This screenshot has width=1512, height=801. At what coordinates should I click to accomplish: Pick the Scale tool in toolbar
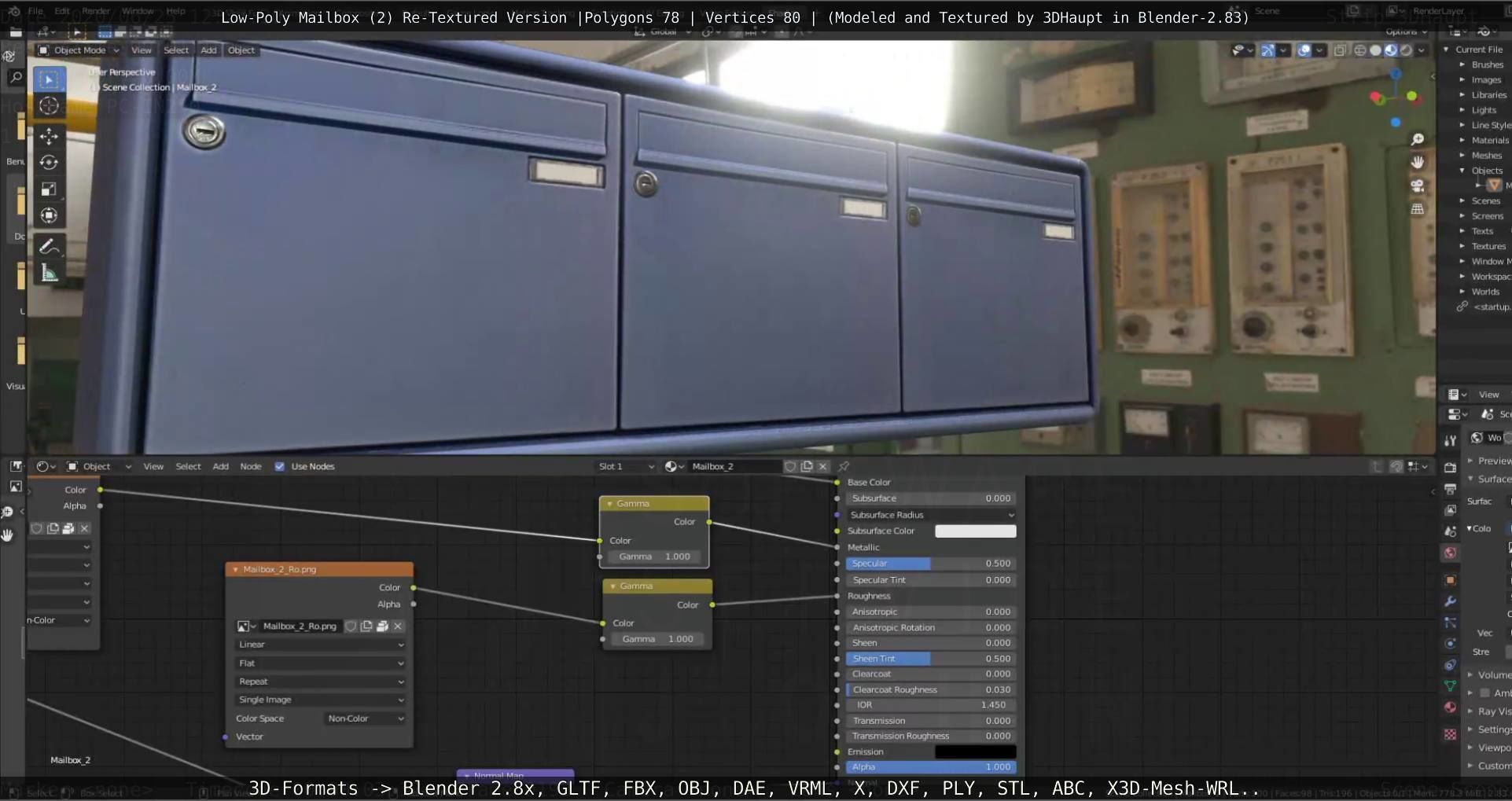49,189
